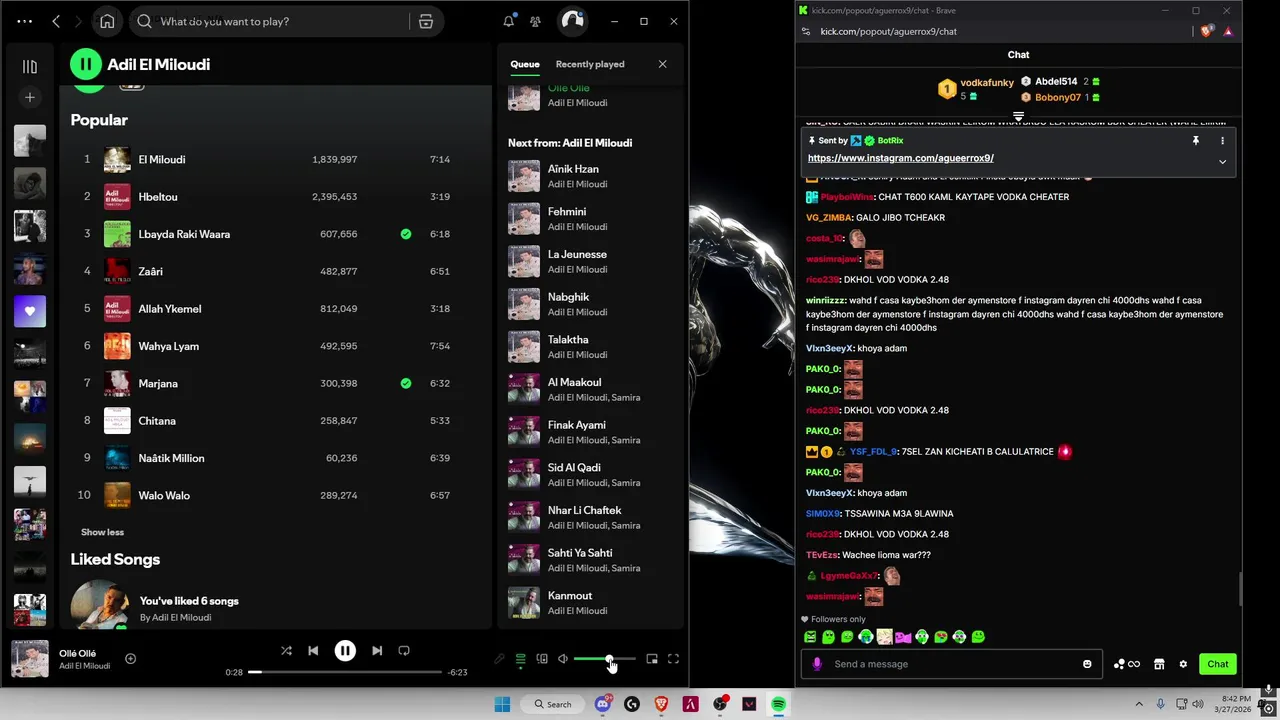1280x720 pixels.
Task: Open Discord from the taskbar
Action: 602,704
